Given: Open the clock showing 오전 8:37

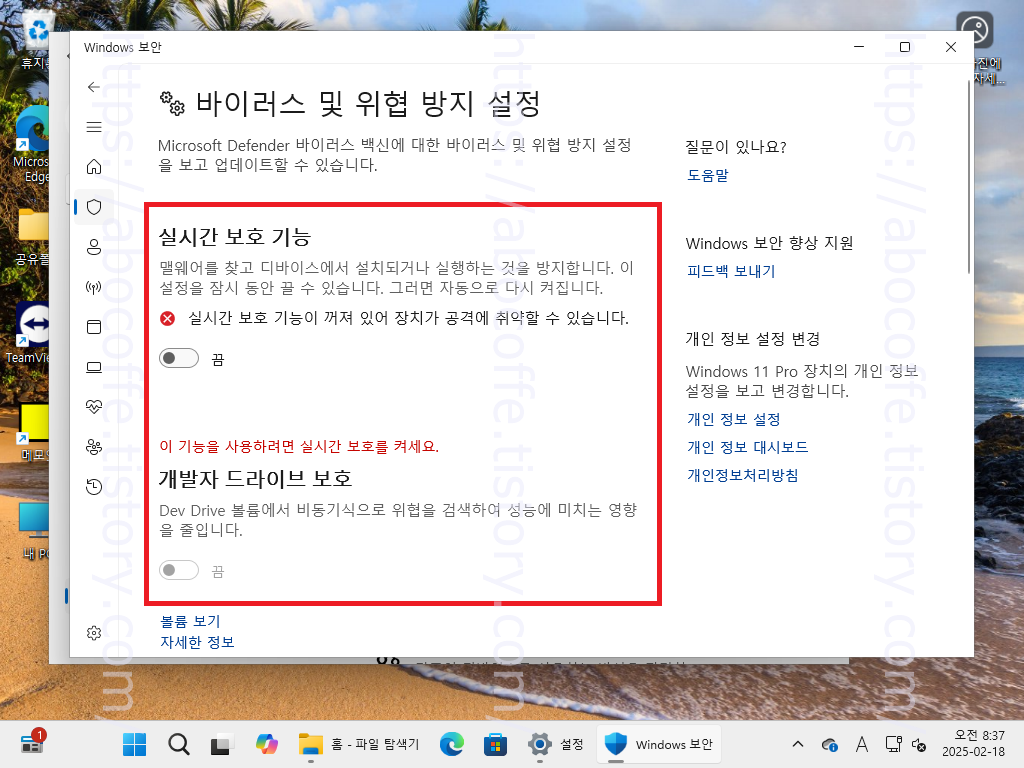Looking at the screenshot, I should (x=973, y=743).
